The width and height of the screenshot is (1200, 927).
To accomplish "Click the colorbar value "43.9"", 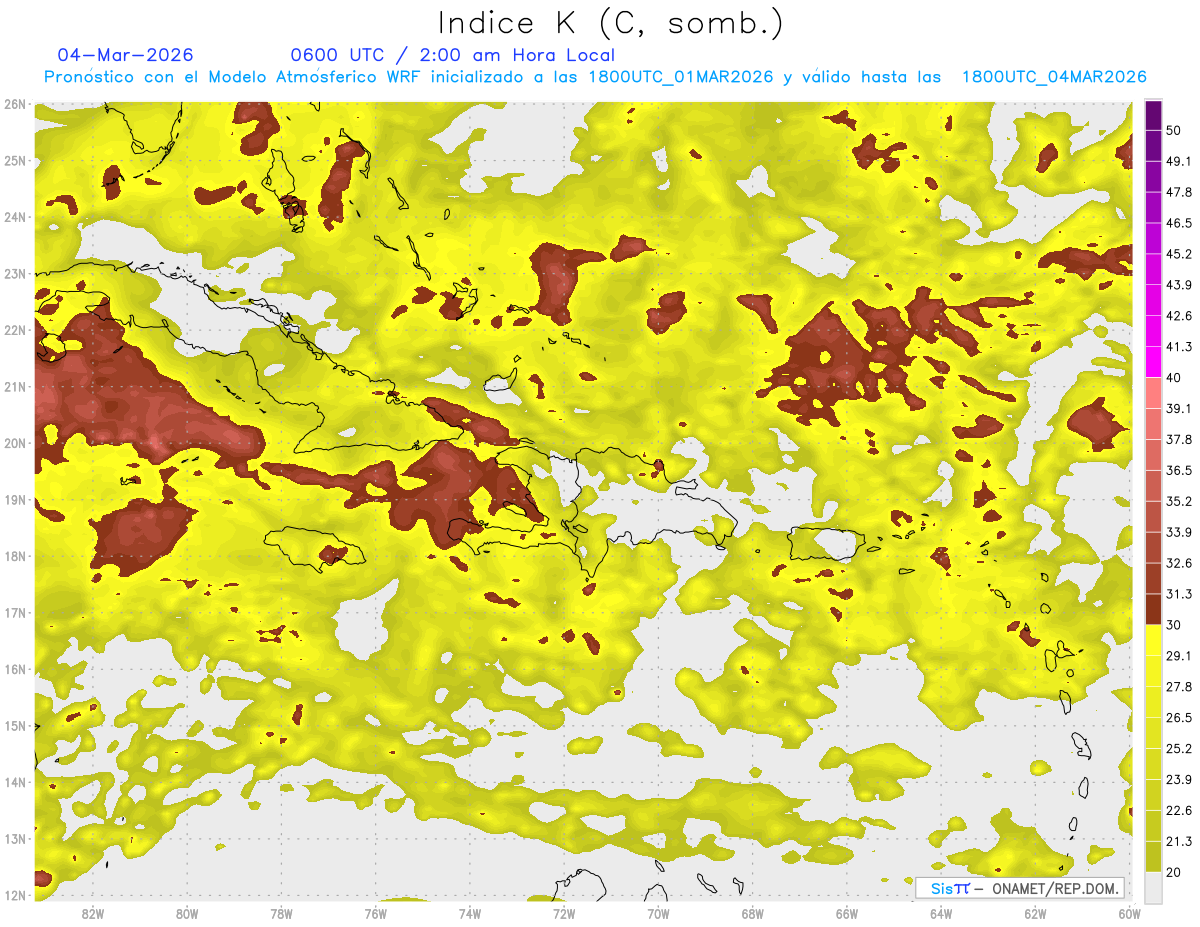I will pos(1178,285).
